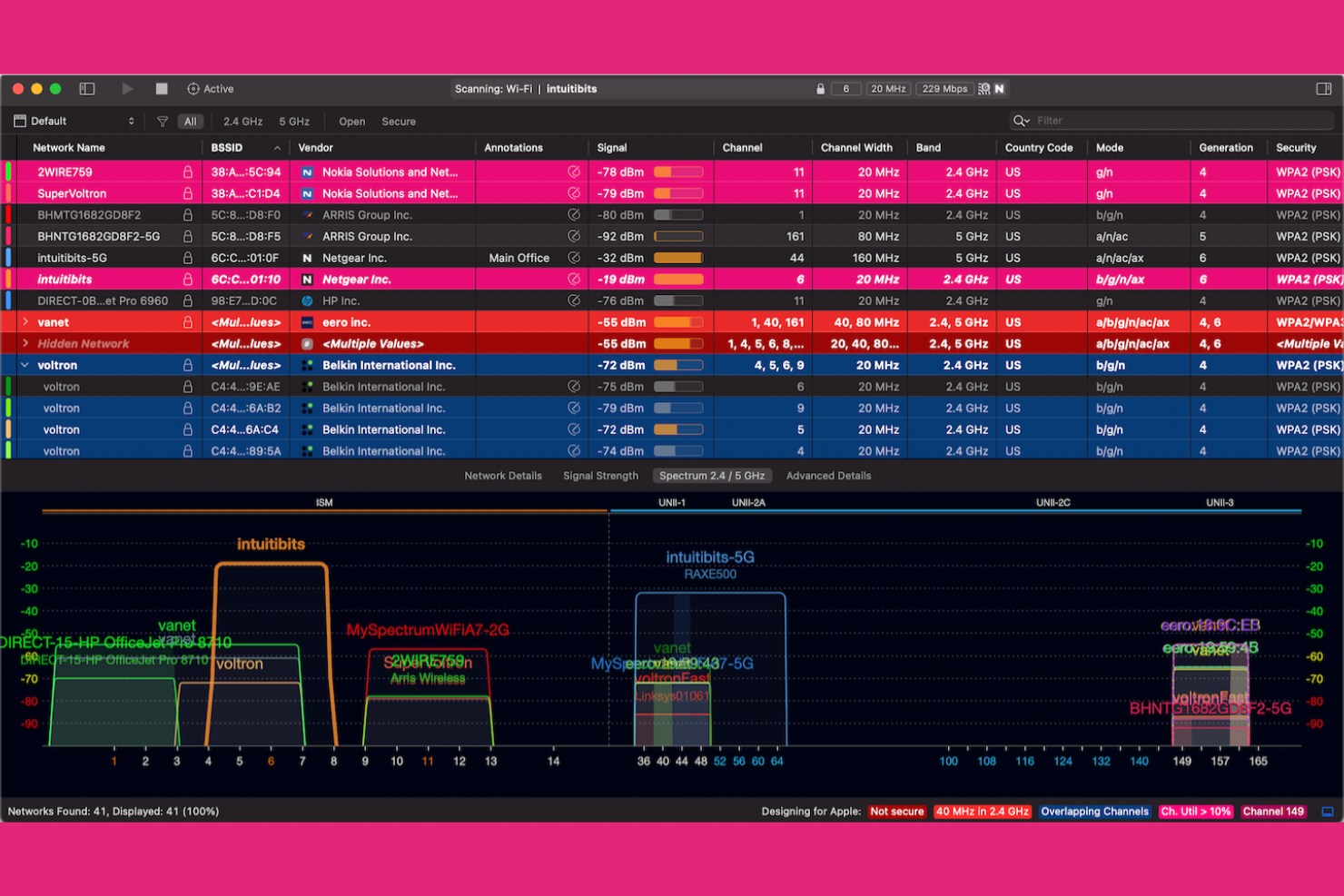Open the Advanced Details tab
The height and width of the screenshot is (896, 1344).
tap(828, 476)
